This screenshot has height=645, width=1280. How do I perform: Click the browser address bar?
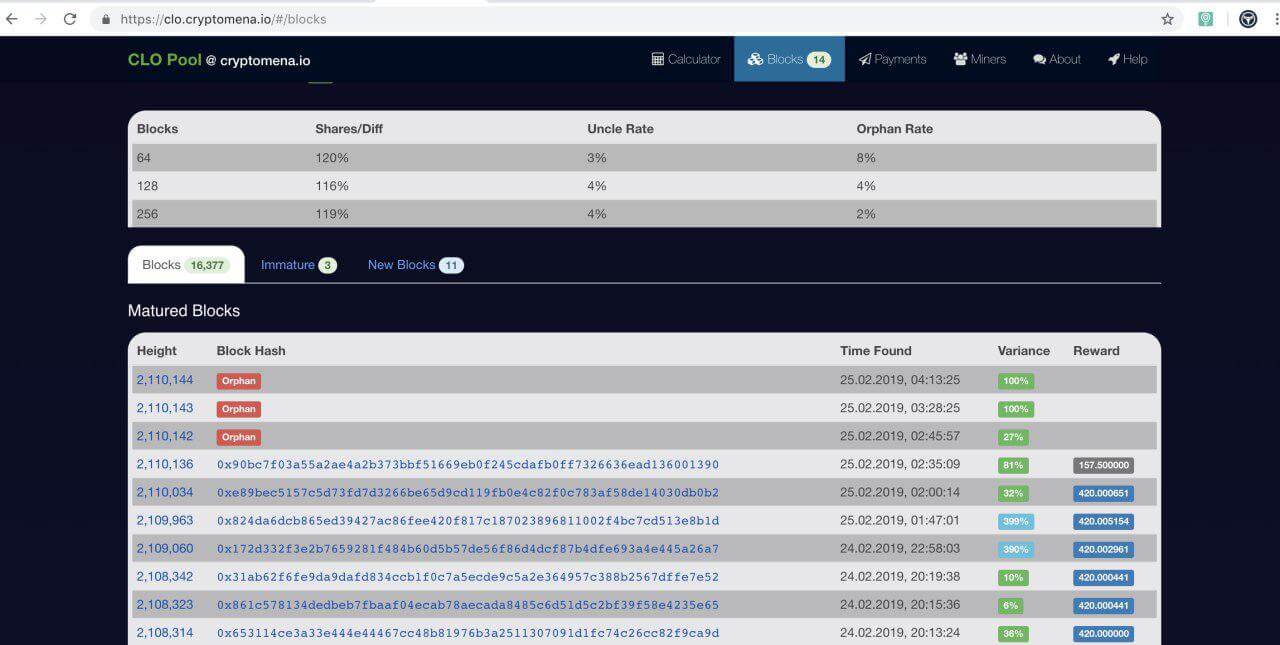click(x=600, y=19)
